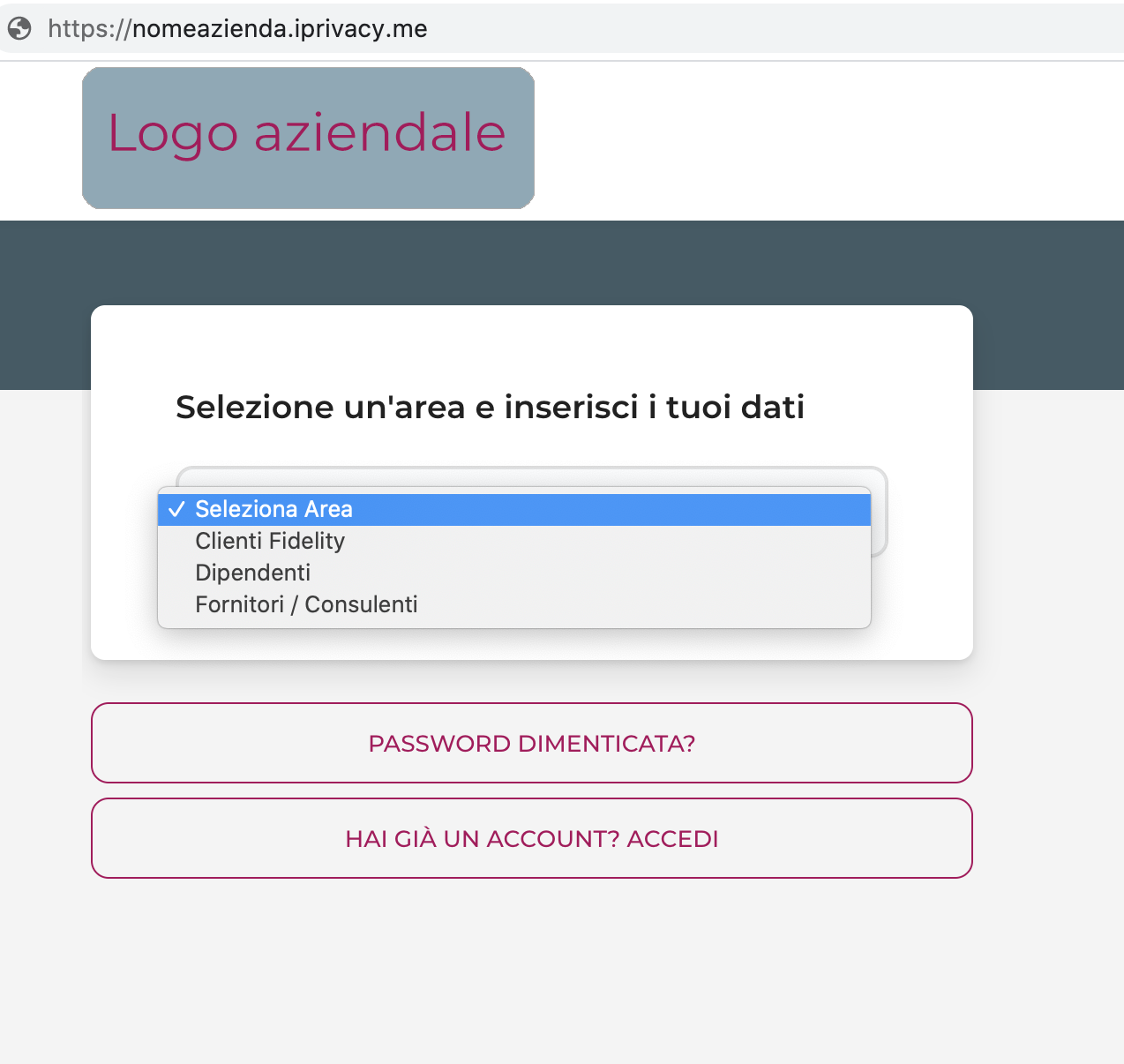Click the white header area beside the logo
The height and width of the screenshot is (1064, 1124).
[794, 139]
